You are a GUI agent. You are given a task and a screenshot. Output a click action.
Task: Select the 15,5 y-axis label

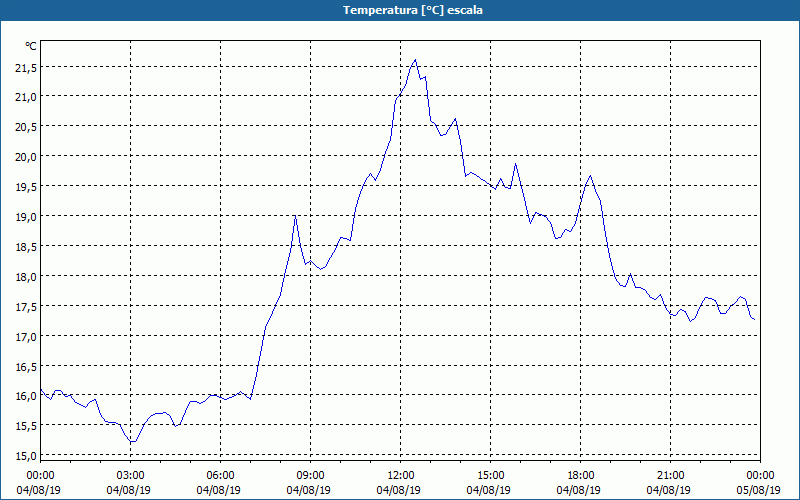click(x=26, y=426)
